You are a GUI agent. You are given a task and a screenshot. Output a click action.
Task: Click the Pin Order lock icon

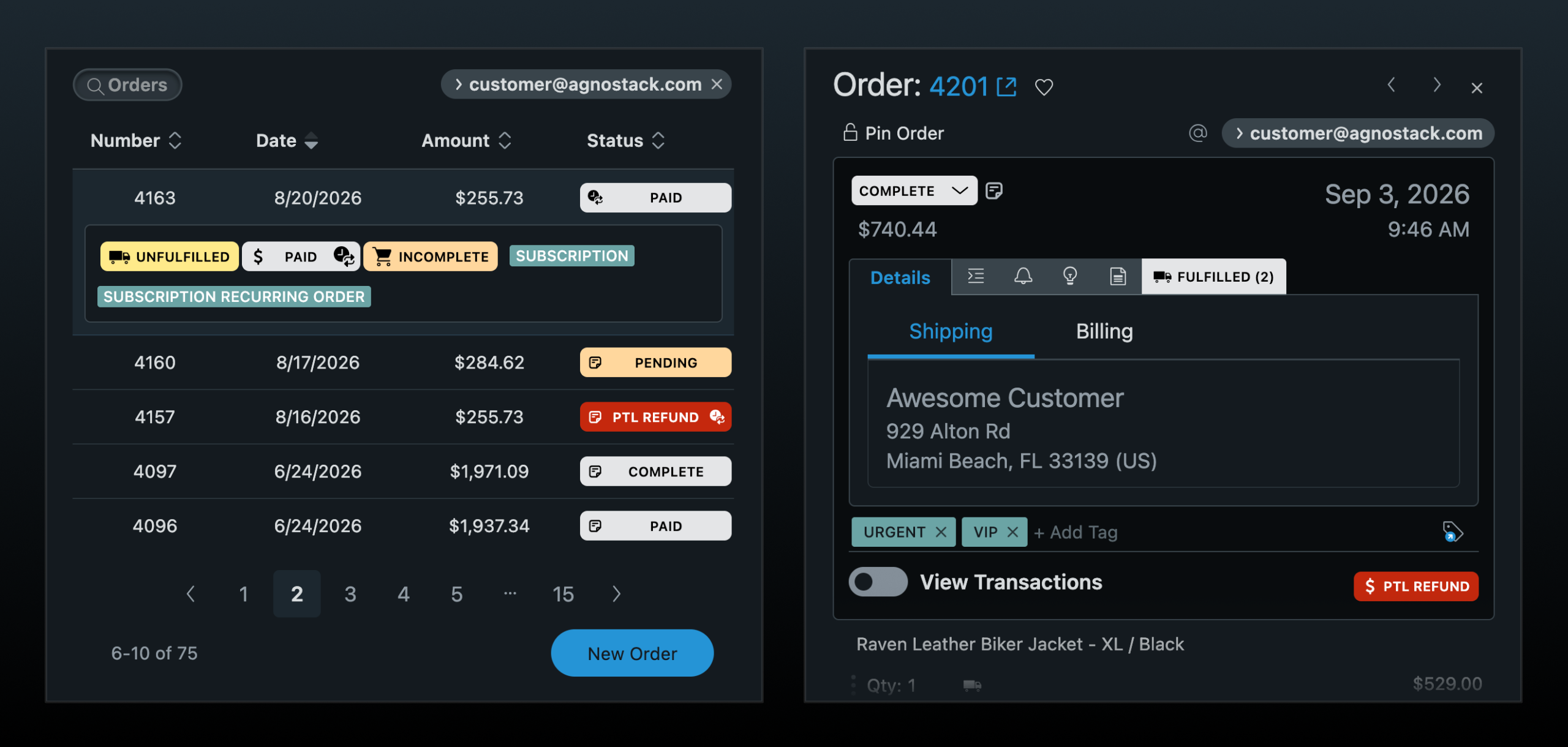(x=850, y=132)
